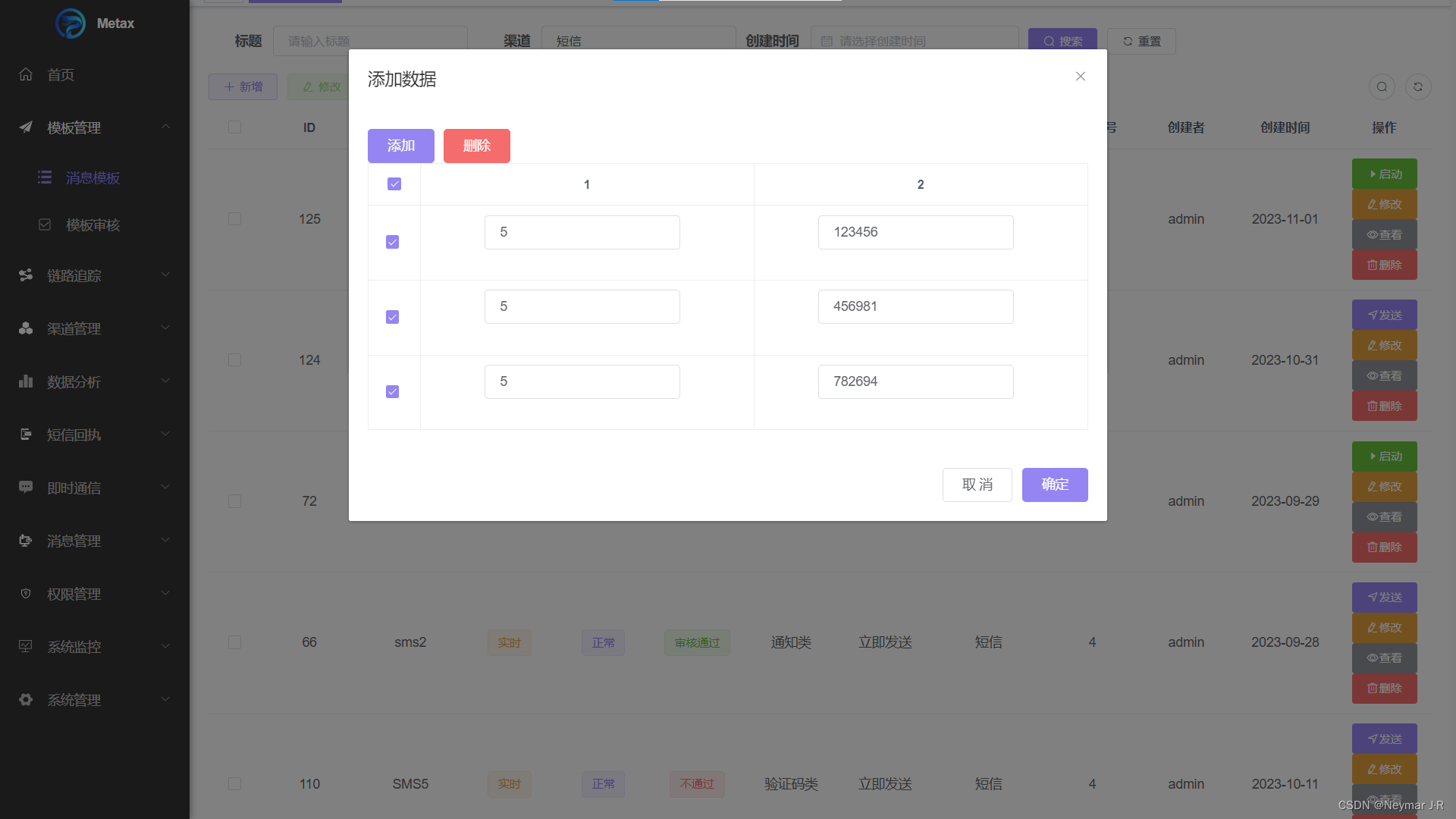
Task: Uncheck the row containing 782694
Action: point(392,391)
